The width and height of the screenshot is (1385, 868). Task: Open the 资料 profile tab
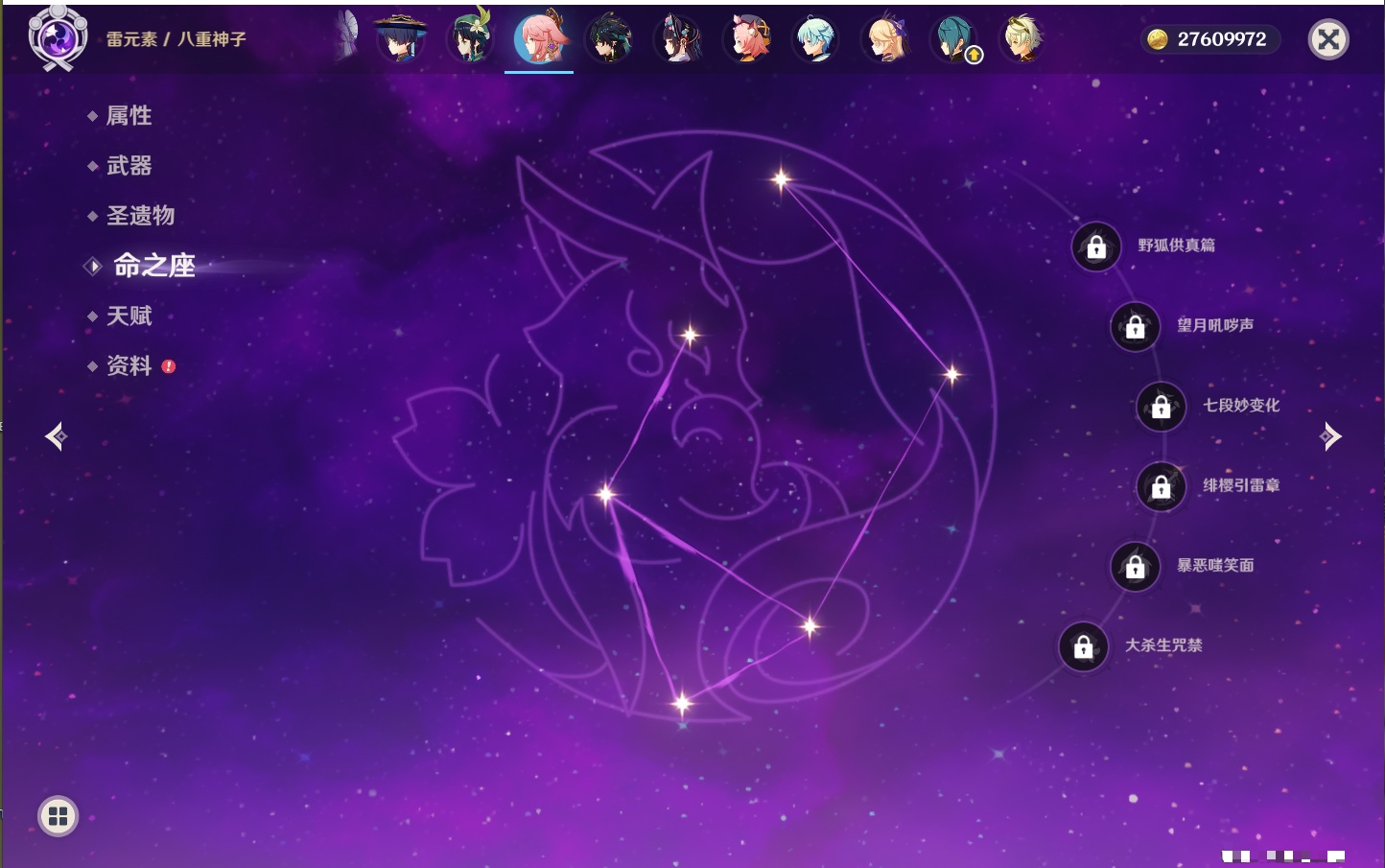[129, 365]
